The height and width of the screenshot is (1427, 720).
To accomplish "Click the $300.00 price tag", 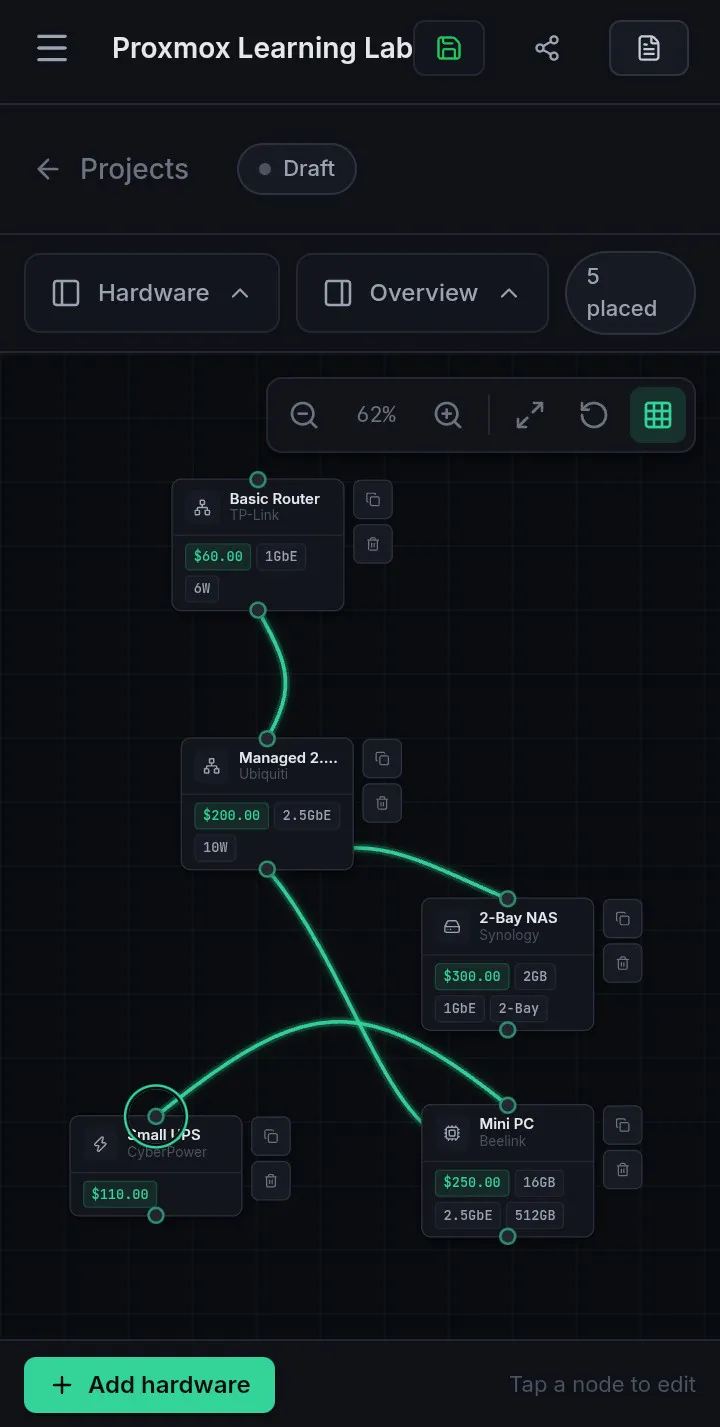I will pyautogui.click(x=472, y=976).
